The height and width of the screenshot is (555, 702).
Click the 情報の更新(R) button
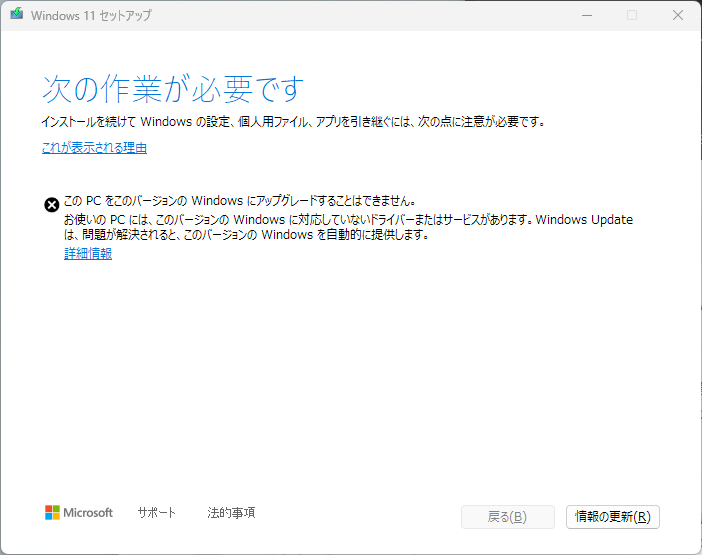pos(612,517)
